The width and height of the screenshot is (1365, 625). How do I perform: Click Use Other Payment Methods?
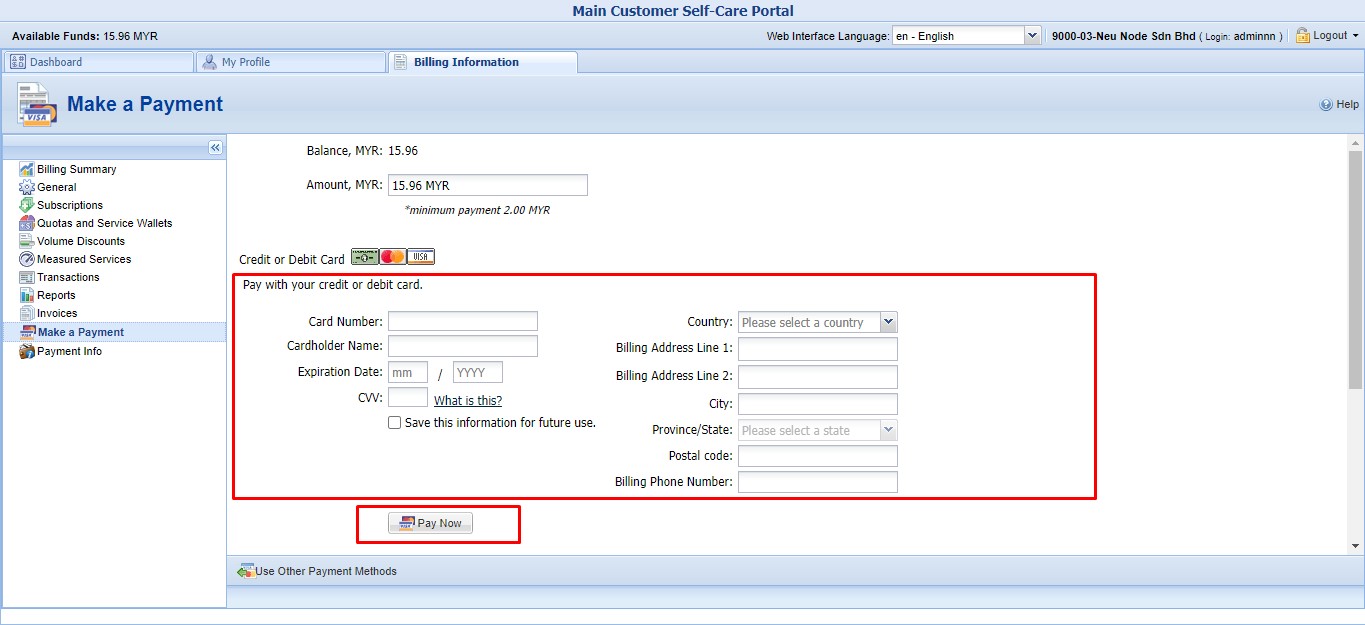click(325, 571)
